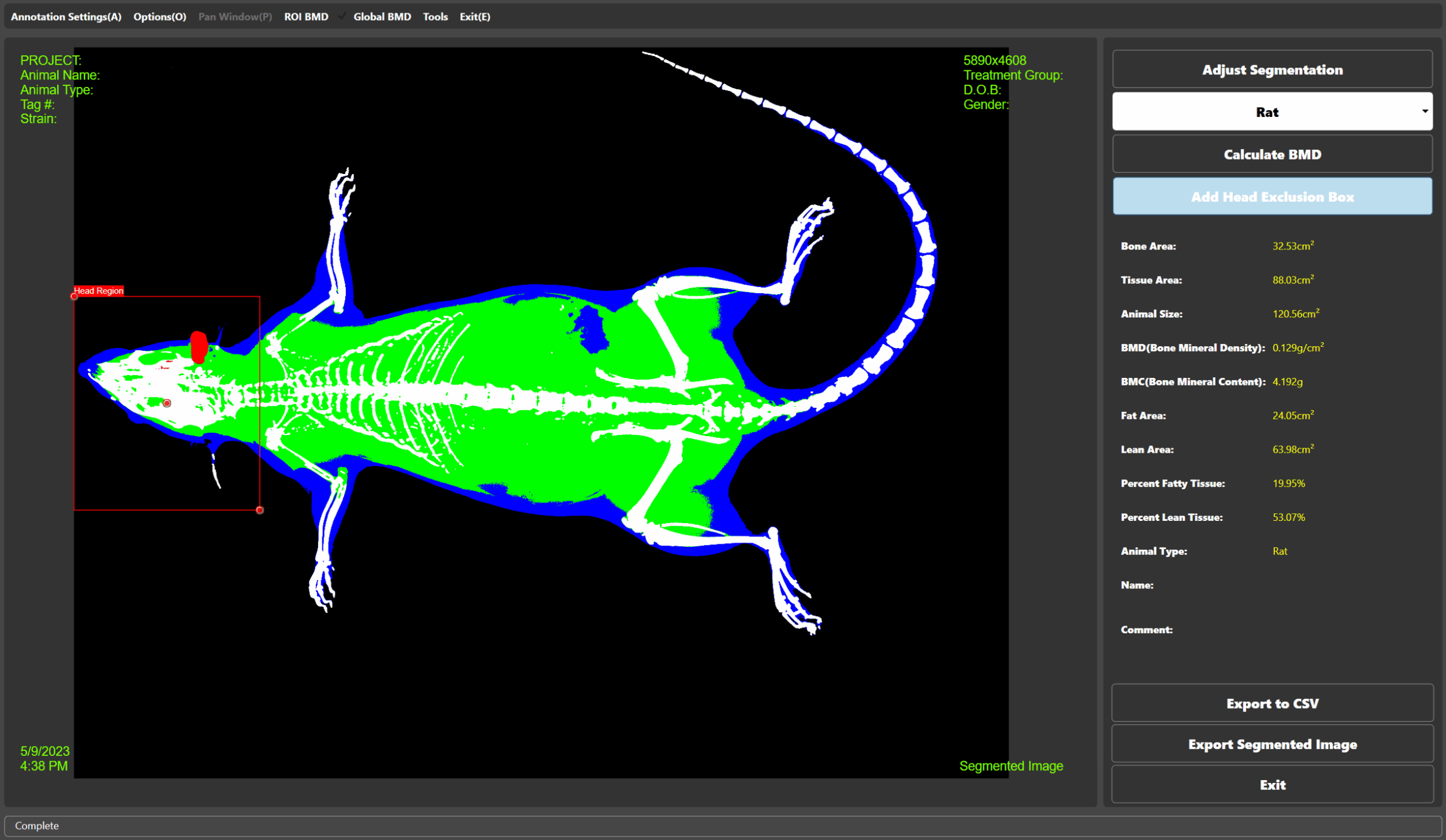Click the Animal Name: overlay label

(60, 75)
